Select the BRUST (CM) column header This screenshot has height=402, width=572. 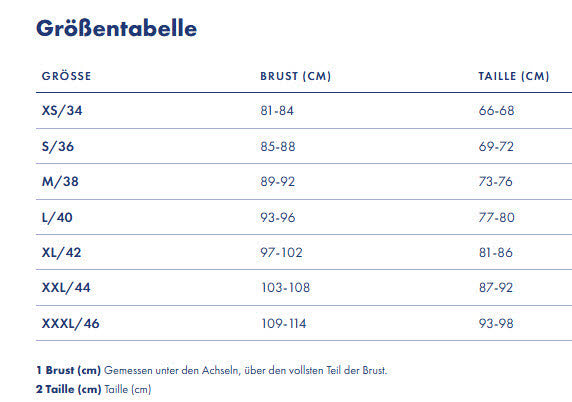(295, 76)
